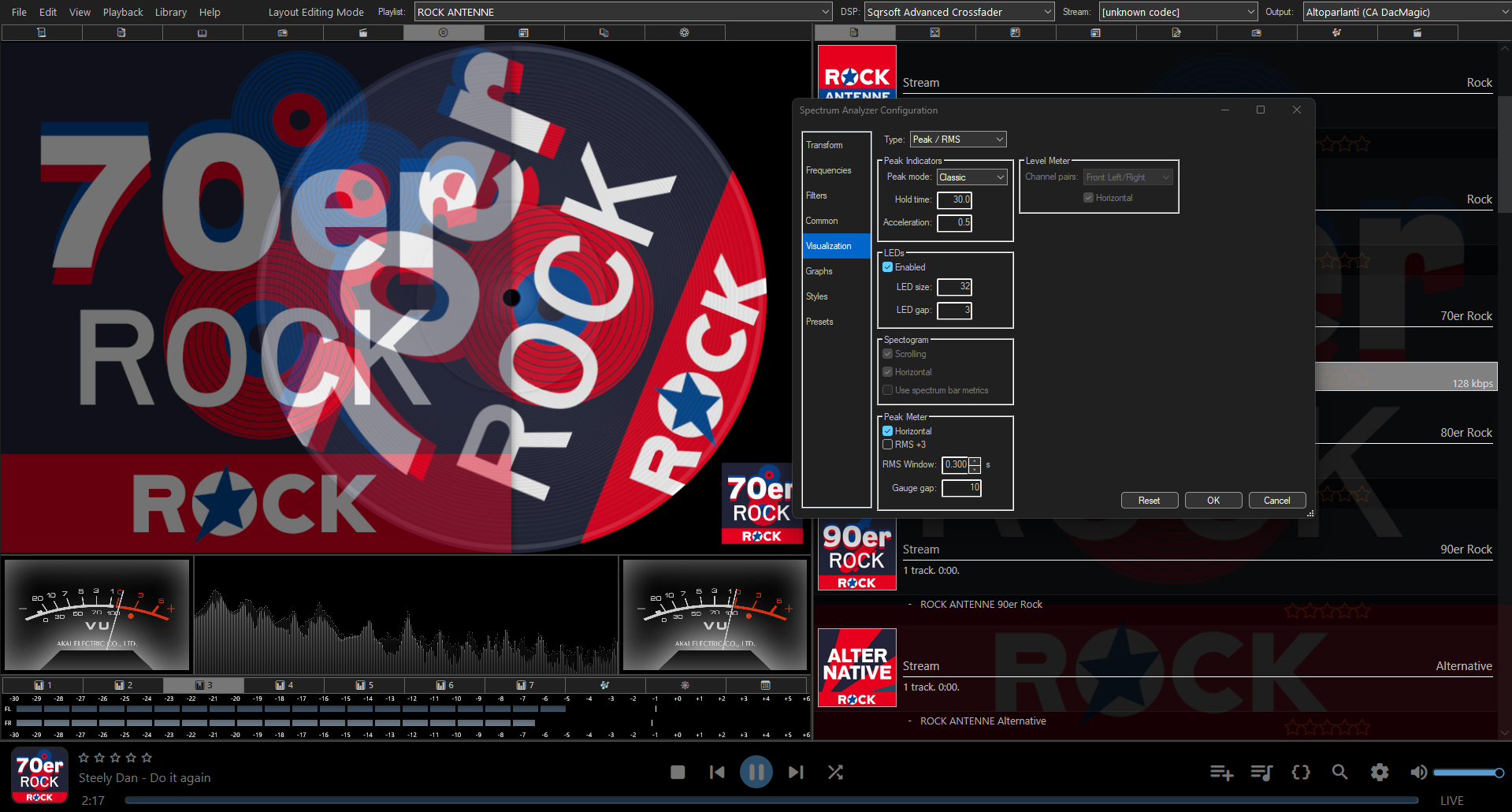Select the Graphs settings page
Viewport: 1512px width, 812px height.
coord(837,271)
